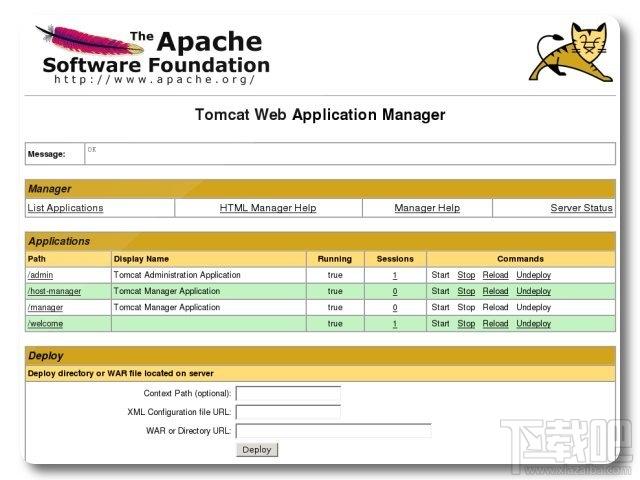Click running value true for /admin
Viewport: 640px width, 480px height.
(335, 275)
